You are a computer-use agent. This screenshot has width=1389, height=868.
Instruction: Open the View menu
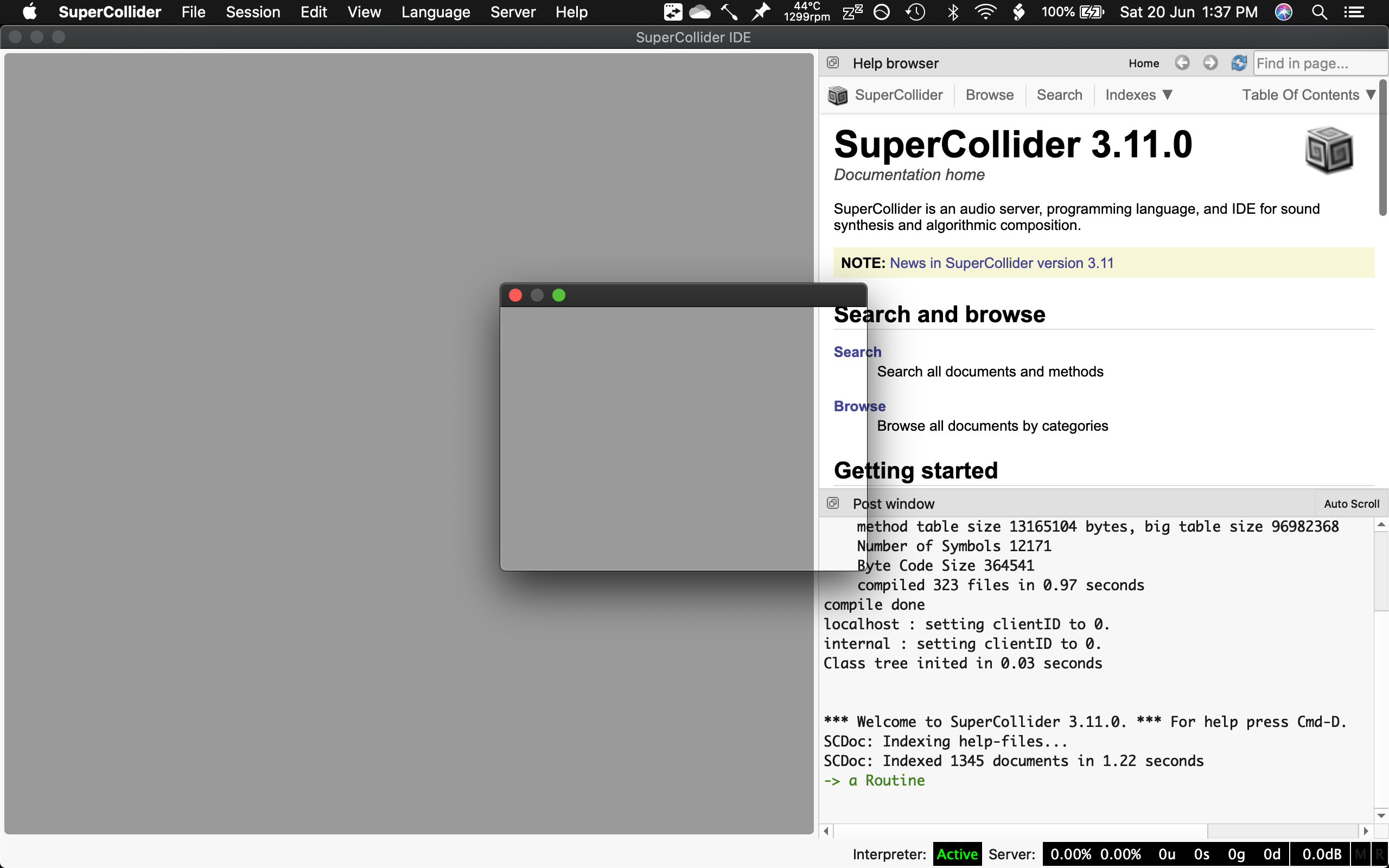click(x=364, y=11)
